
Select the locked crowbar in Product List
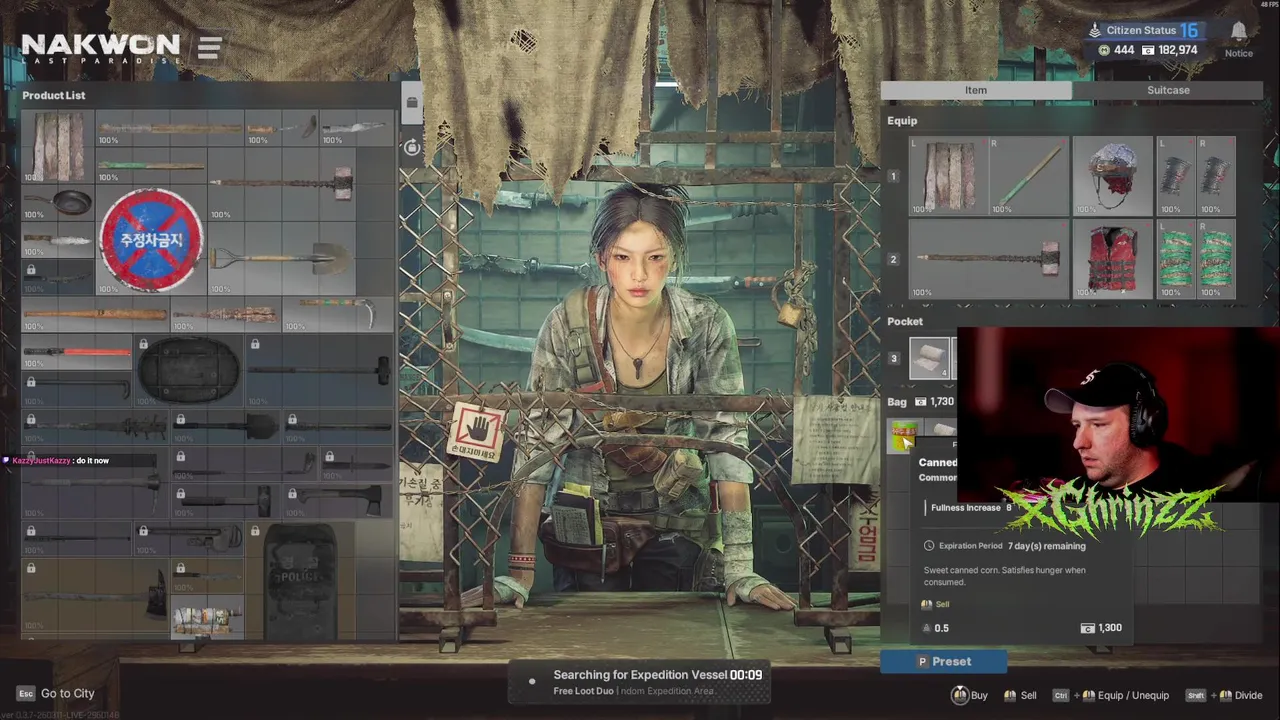pyautogui.click(x=77, y=390)
